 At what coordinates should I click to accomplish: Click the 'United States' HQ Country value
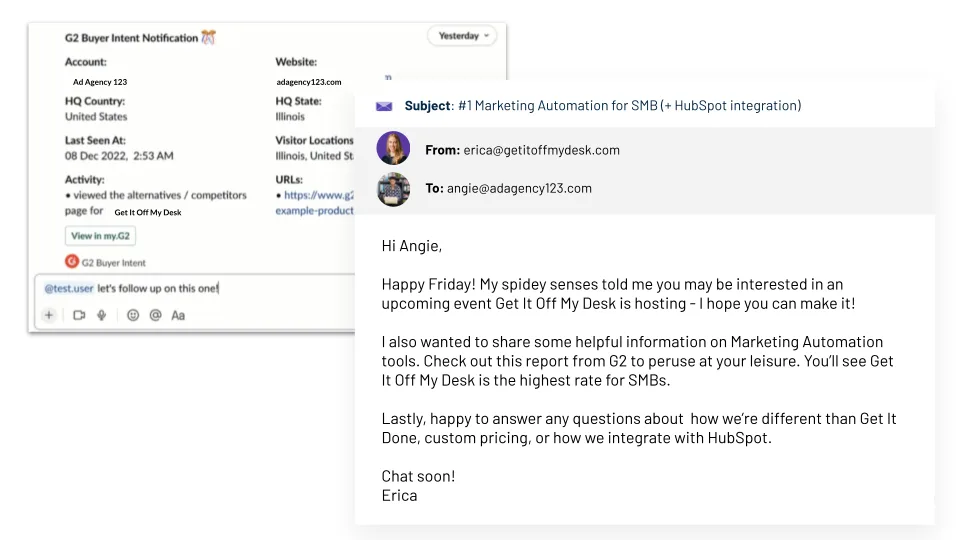coord(96,117)
